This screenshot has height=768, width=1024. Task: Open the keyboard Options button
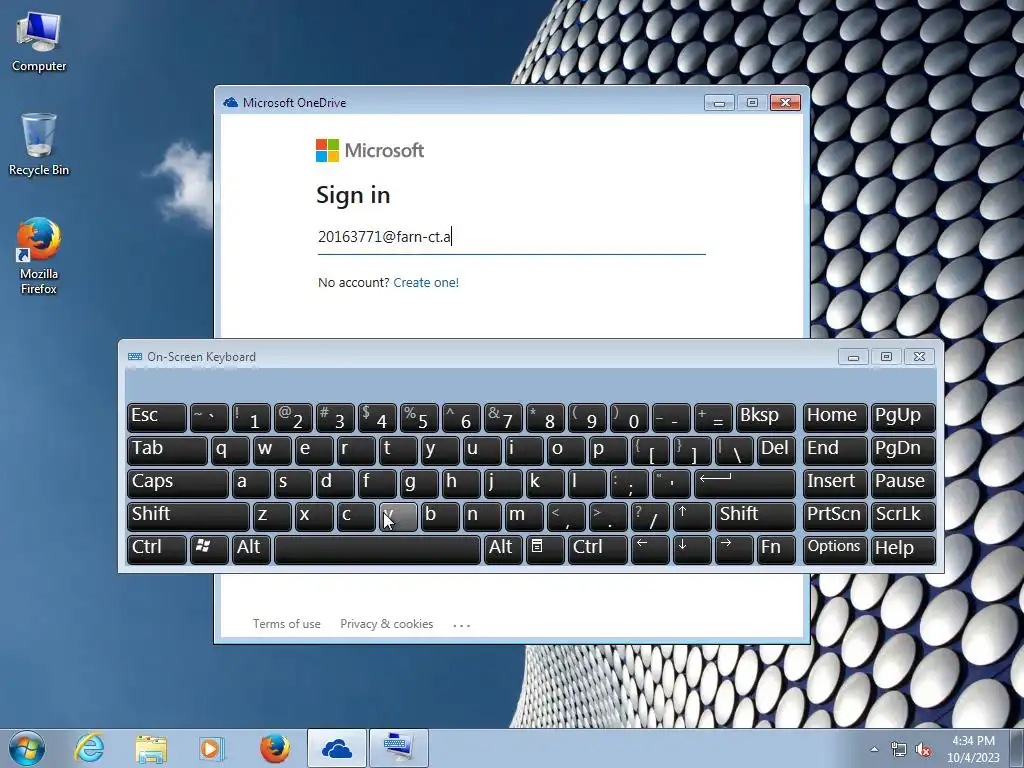(835, 548)
